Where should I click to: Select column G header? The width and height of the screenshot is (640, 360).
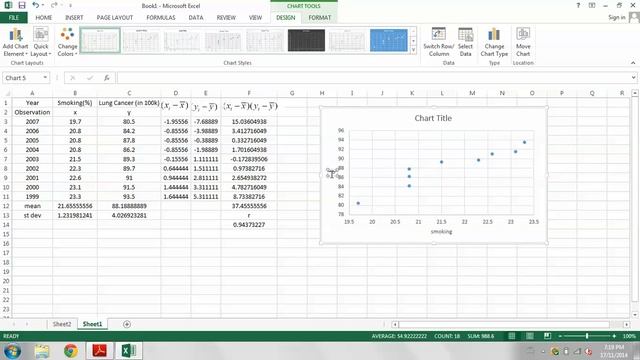292,93
